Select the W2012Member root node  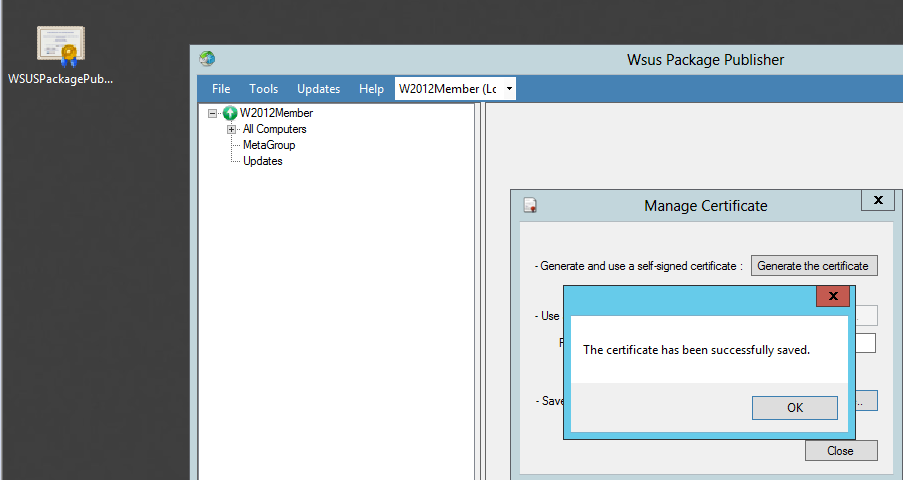276,113
